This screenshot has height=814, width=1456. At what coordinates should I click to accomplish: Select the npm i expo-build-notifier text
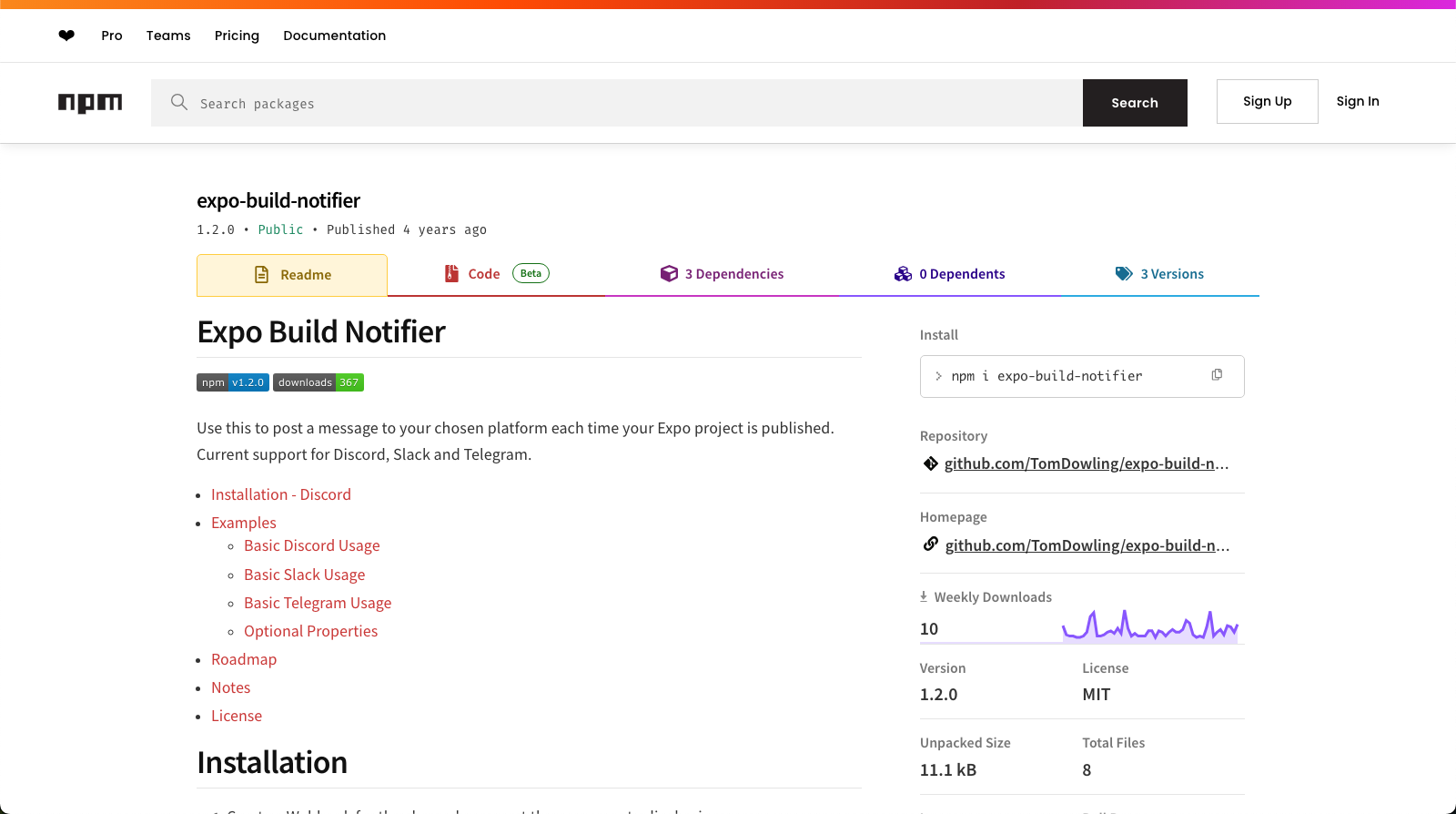click(1046, 376)
